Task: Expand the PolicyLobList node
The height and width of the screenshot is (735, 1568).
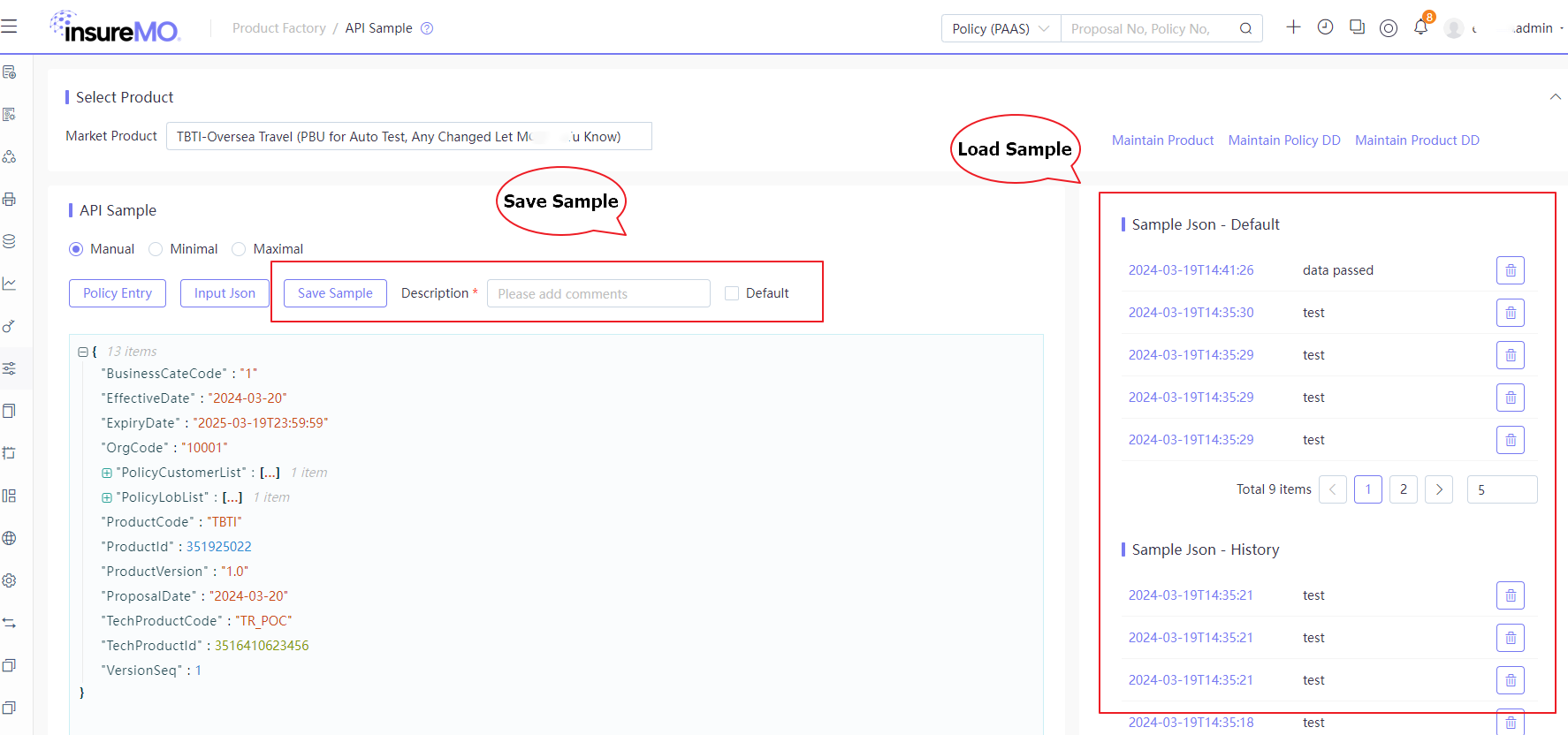Action: coord(107,497)
